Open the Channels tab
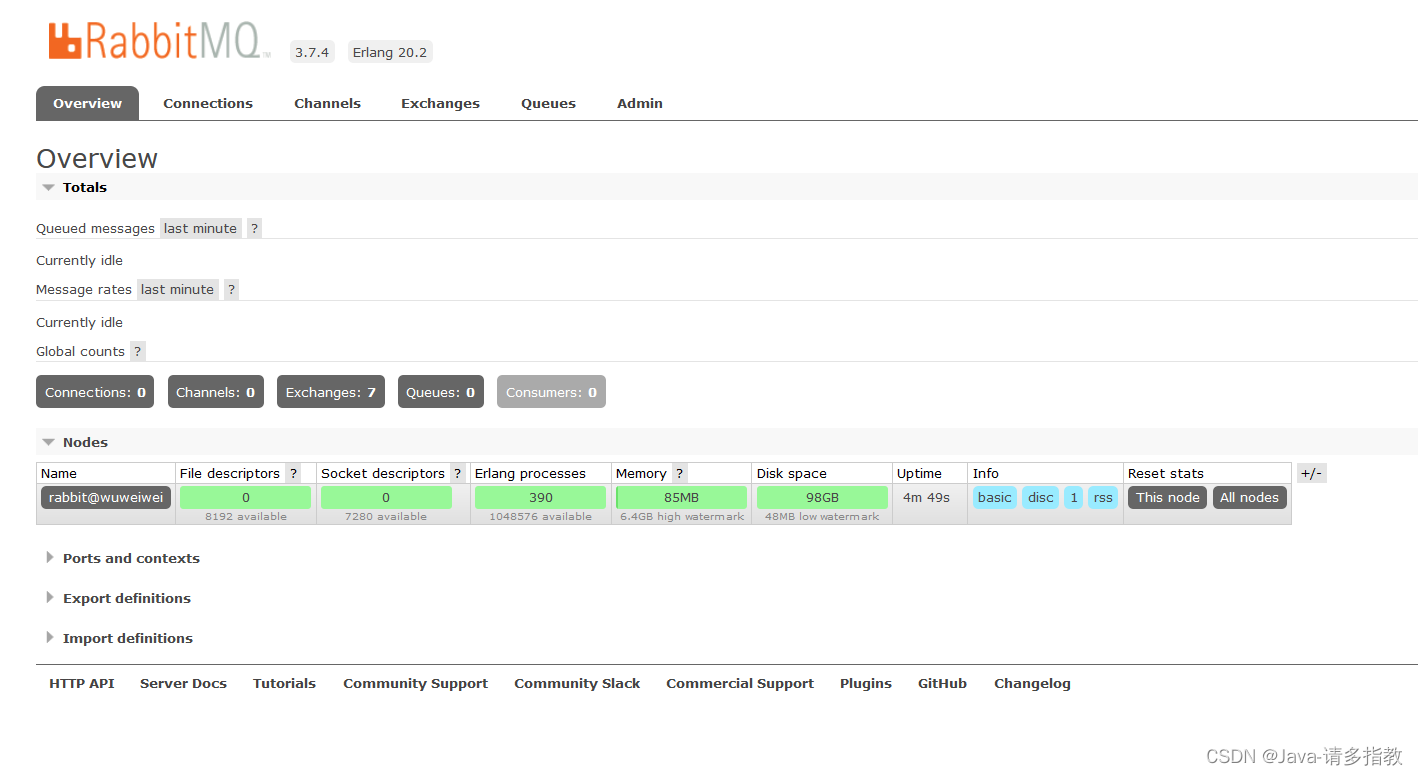The height and width of the screenshot is (775, 1418). [x=327, y=103]
